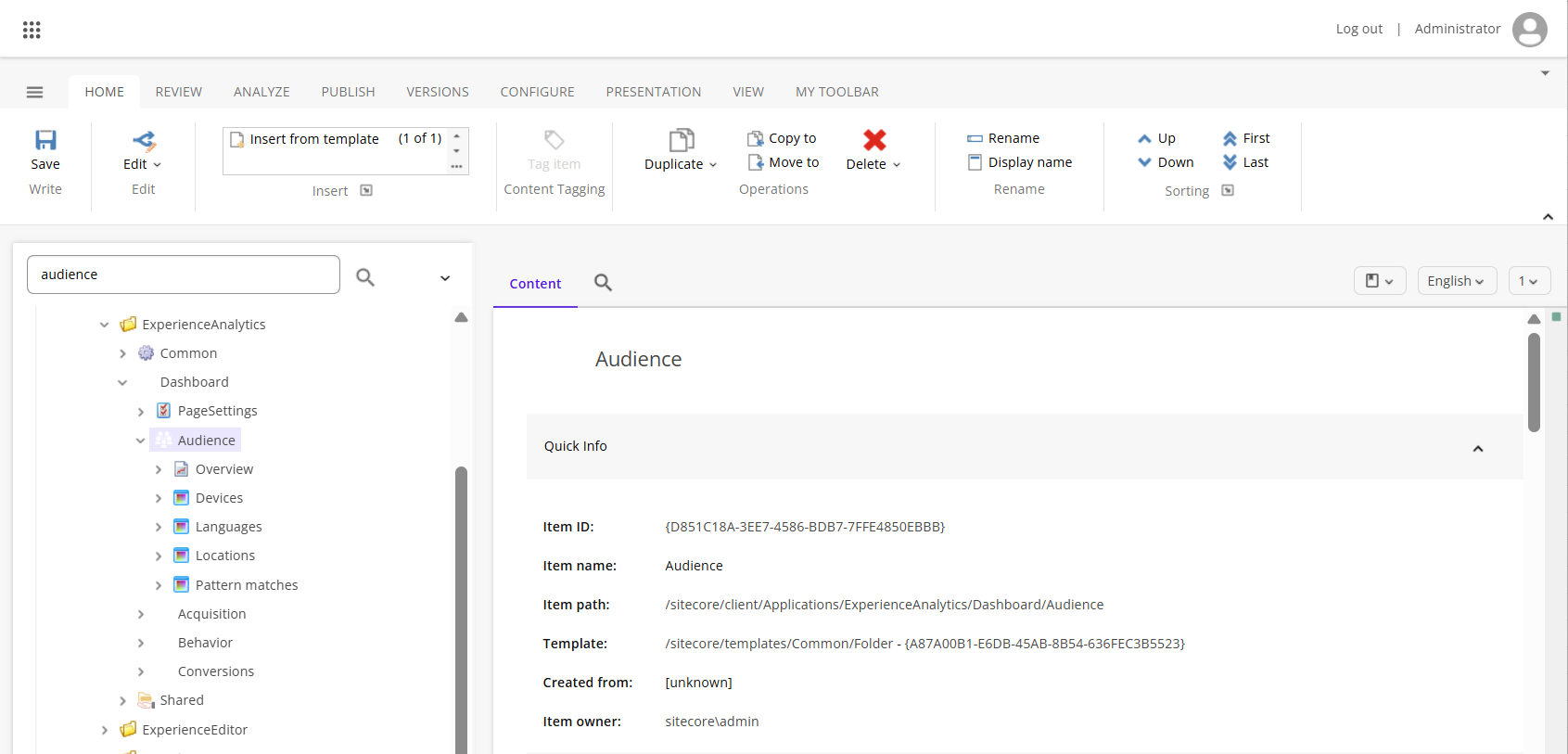Open the English language dropdown
Screen dimensions: 1568x754
coord(1457,281)
